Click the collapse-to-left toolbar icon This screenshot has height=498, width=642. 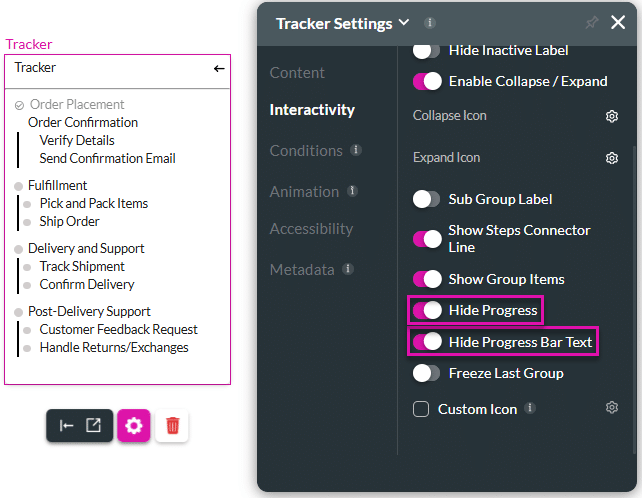click(x=66, y=426)
